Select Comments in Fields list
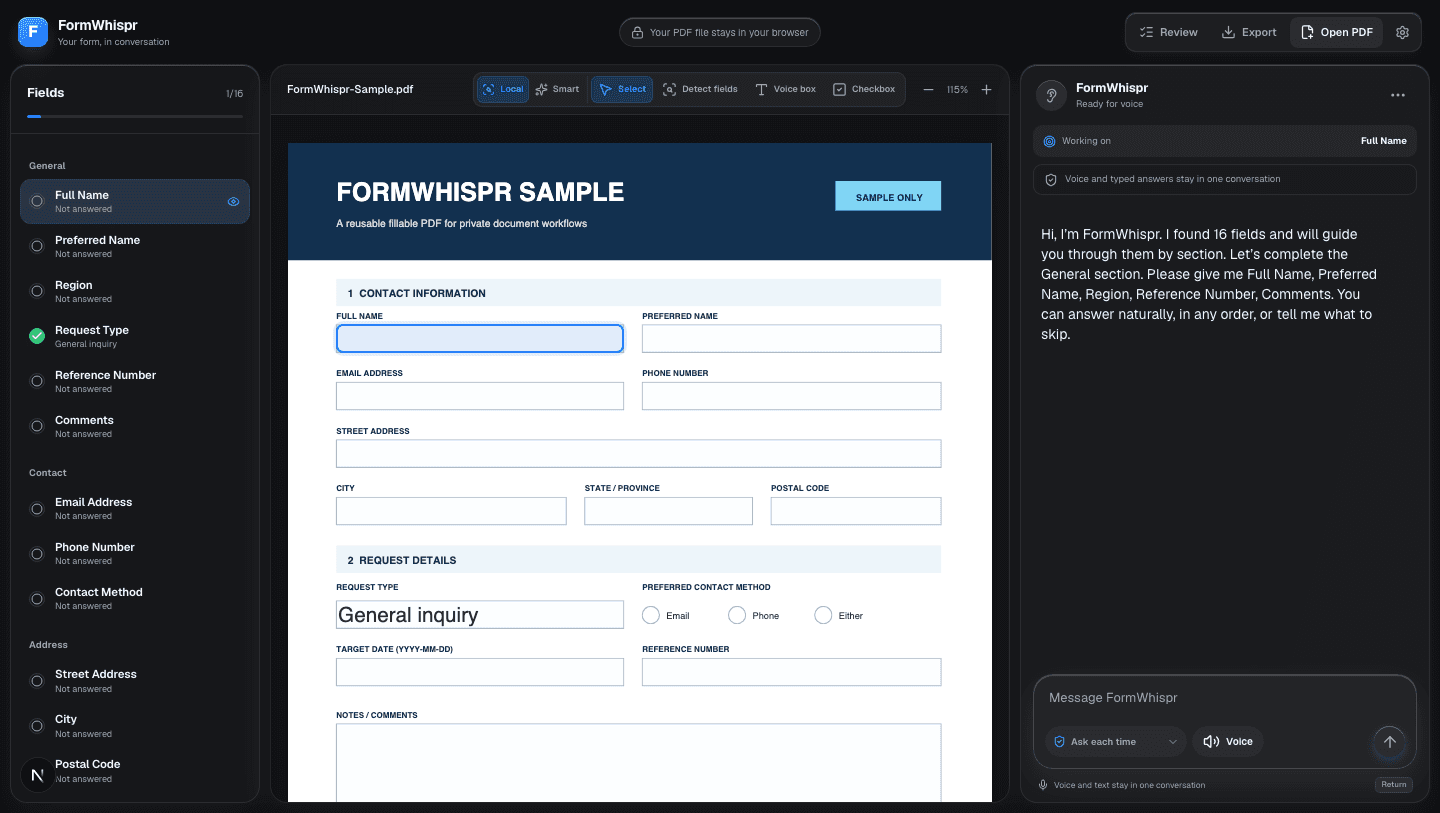The image size is (1440, 813). point(135,426)
